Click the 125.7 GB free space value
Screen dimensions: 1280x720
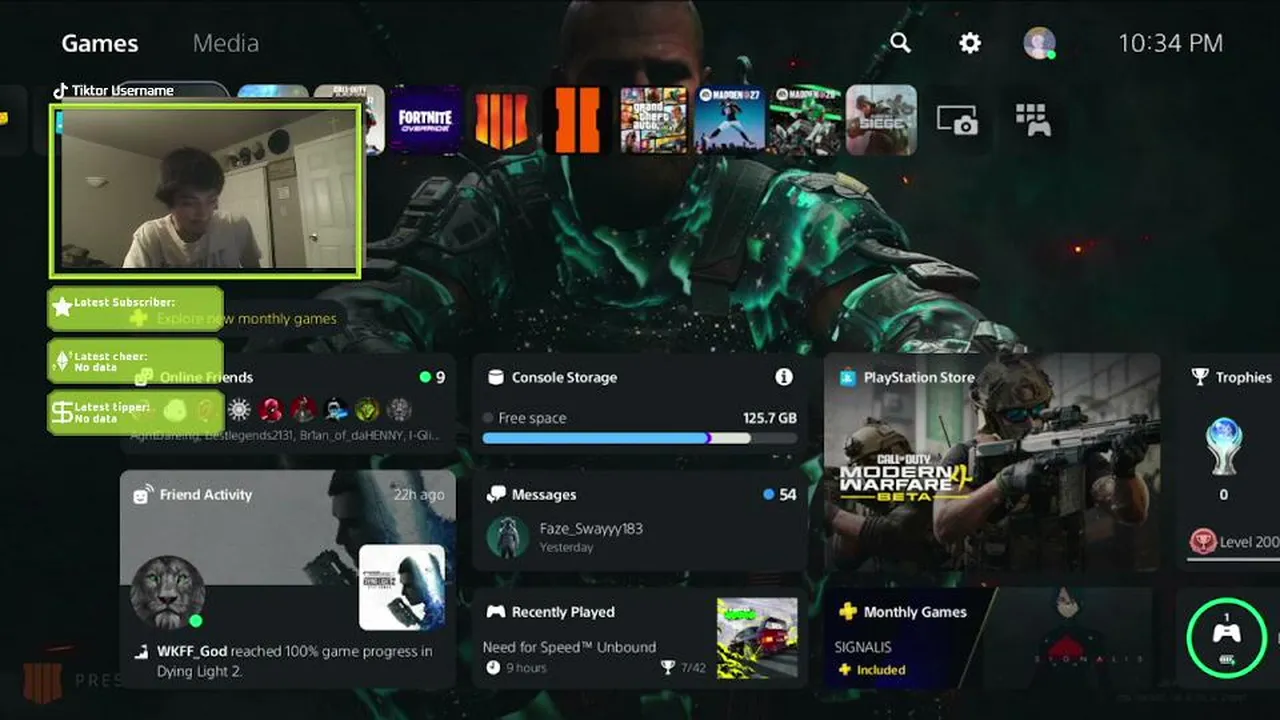click(x=770, y=418)
